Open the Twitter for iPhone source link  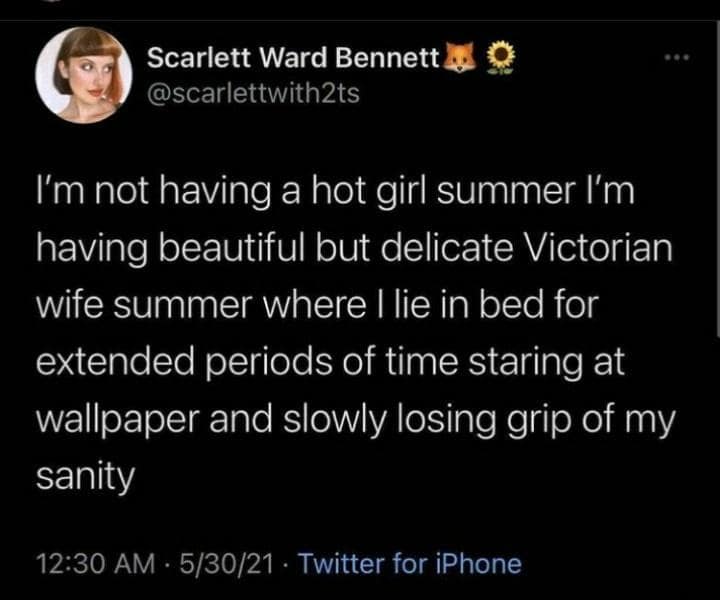[x=410, y=563]
